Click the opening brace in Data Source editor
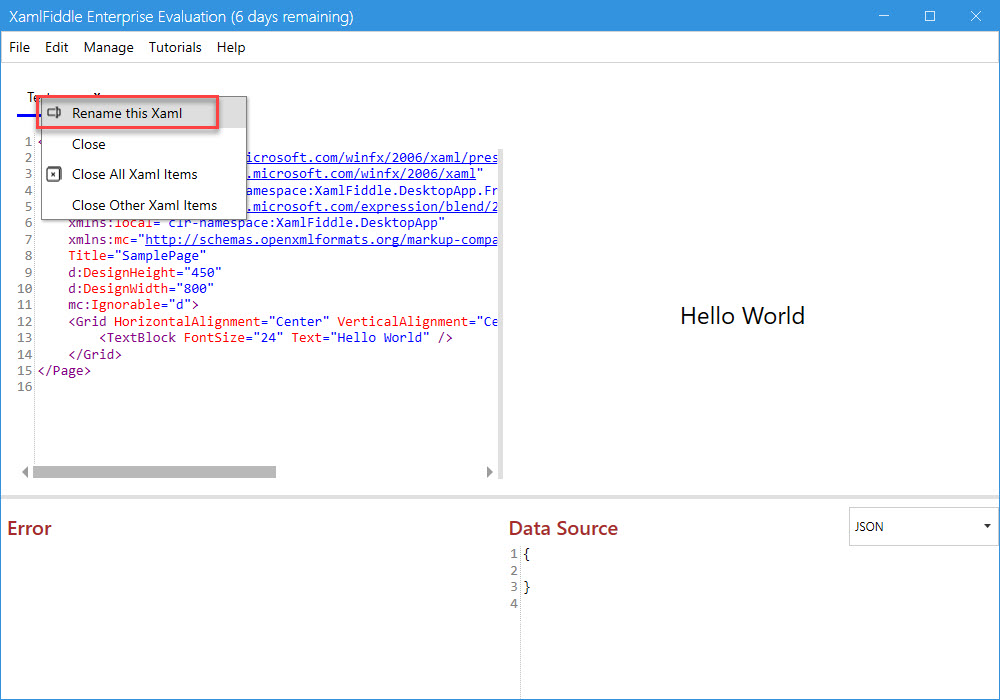 [527, 554]
